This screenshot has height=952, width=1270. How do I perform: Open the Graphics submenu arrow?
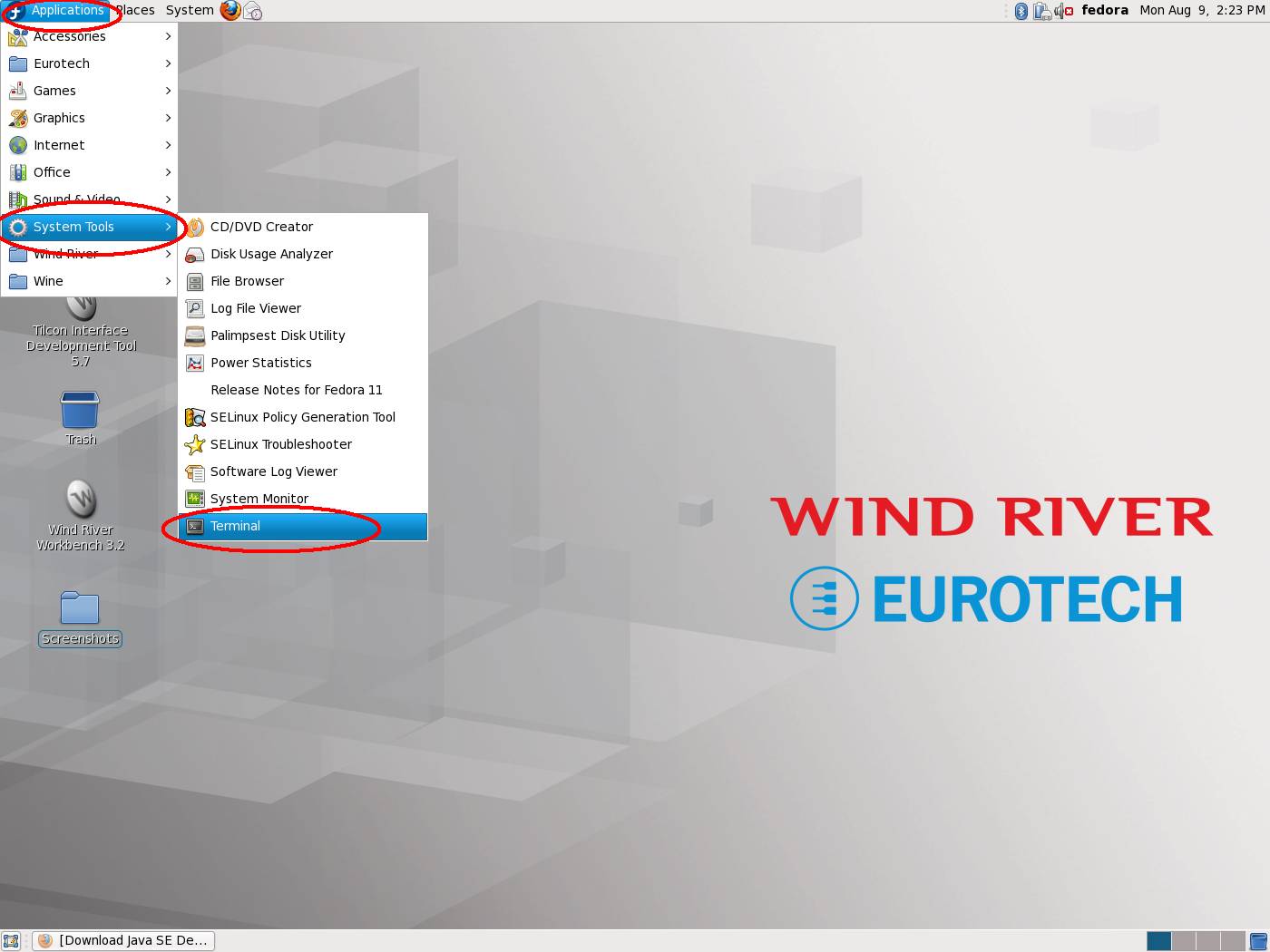click(x=168, y=118)
